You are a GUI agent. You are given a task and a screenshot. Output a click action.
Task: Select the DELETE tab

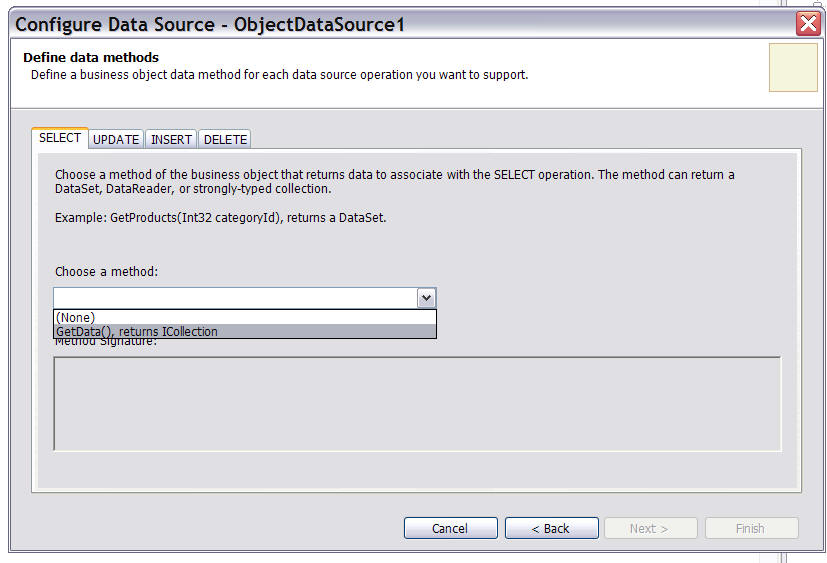pos(225,140)
